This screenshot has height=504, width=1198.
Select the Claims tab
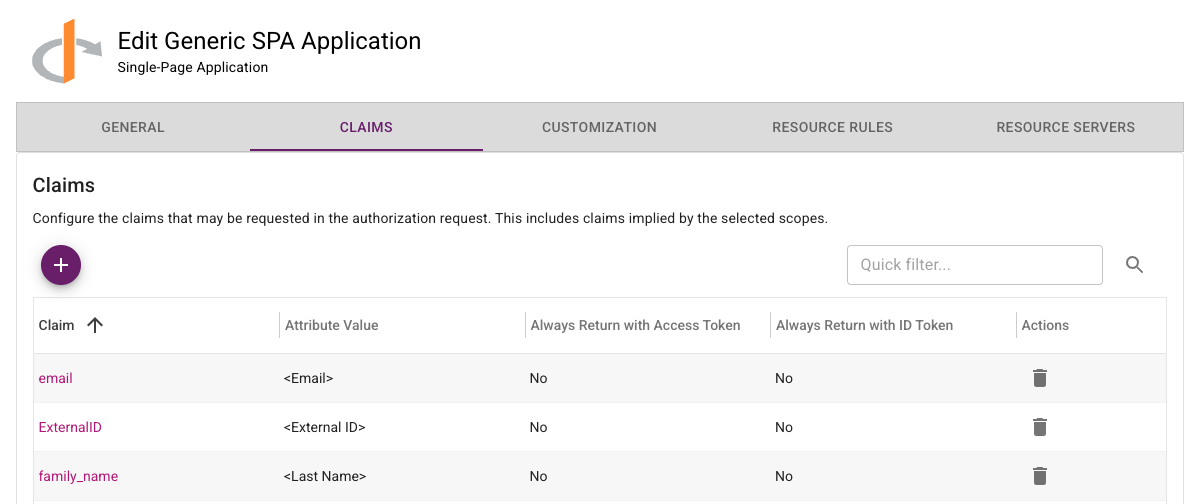[366, 128]
